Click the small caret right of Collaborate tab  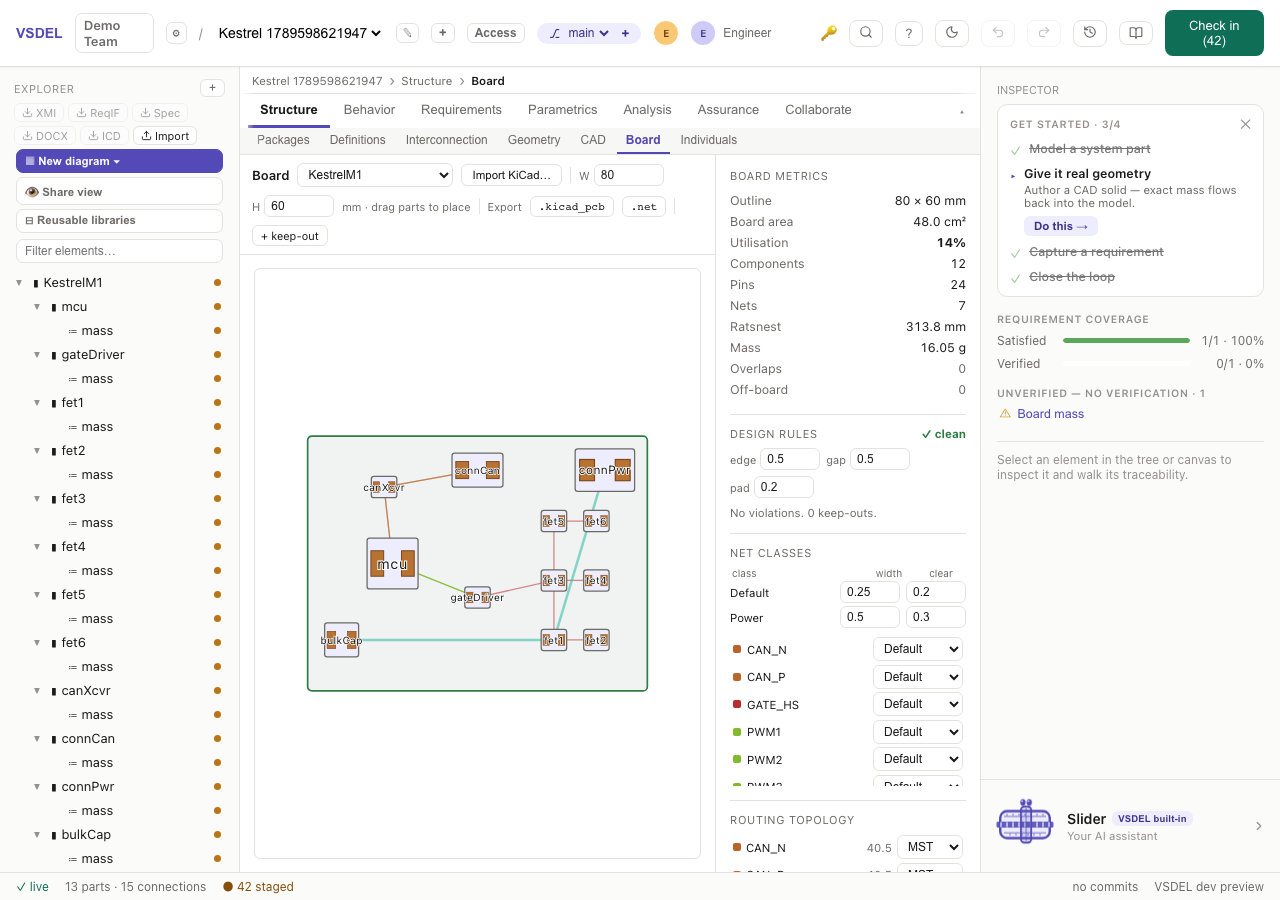[x=962, y=111]
